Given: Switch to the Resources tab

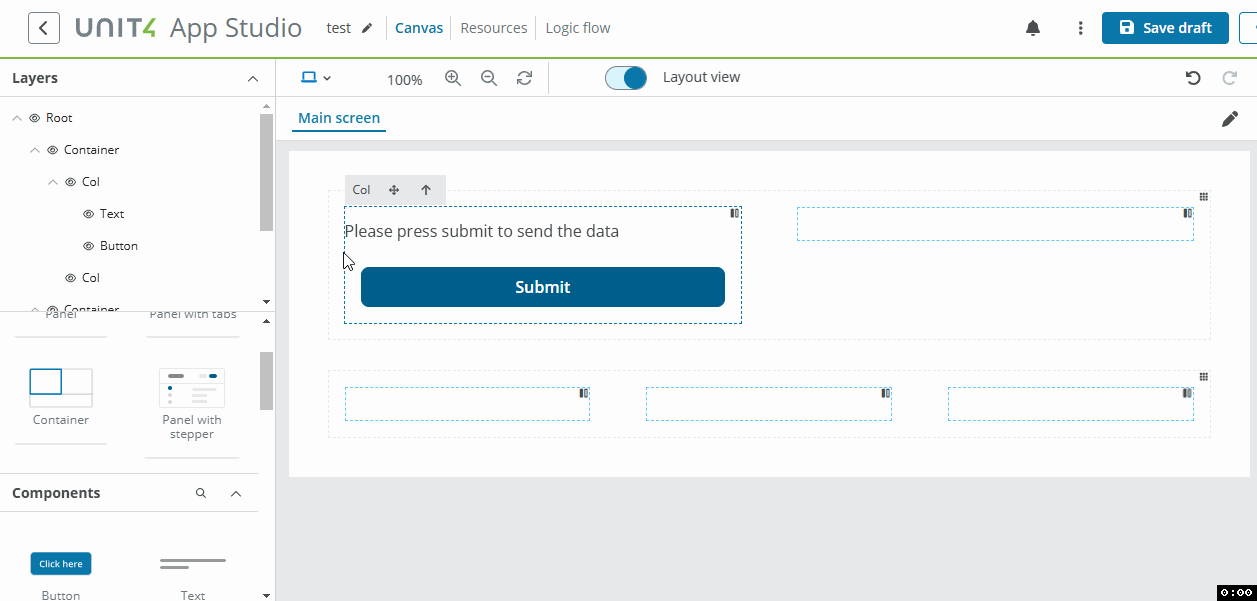Looking at the screenshot, I should click(493, 27).
